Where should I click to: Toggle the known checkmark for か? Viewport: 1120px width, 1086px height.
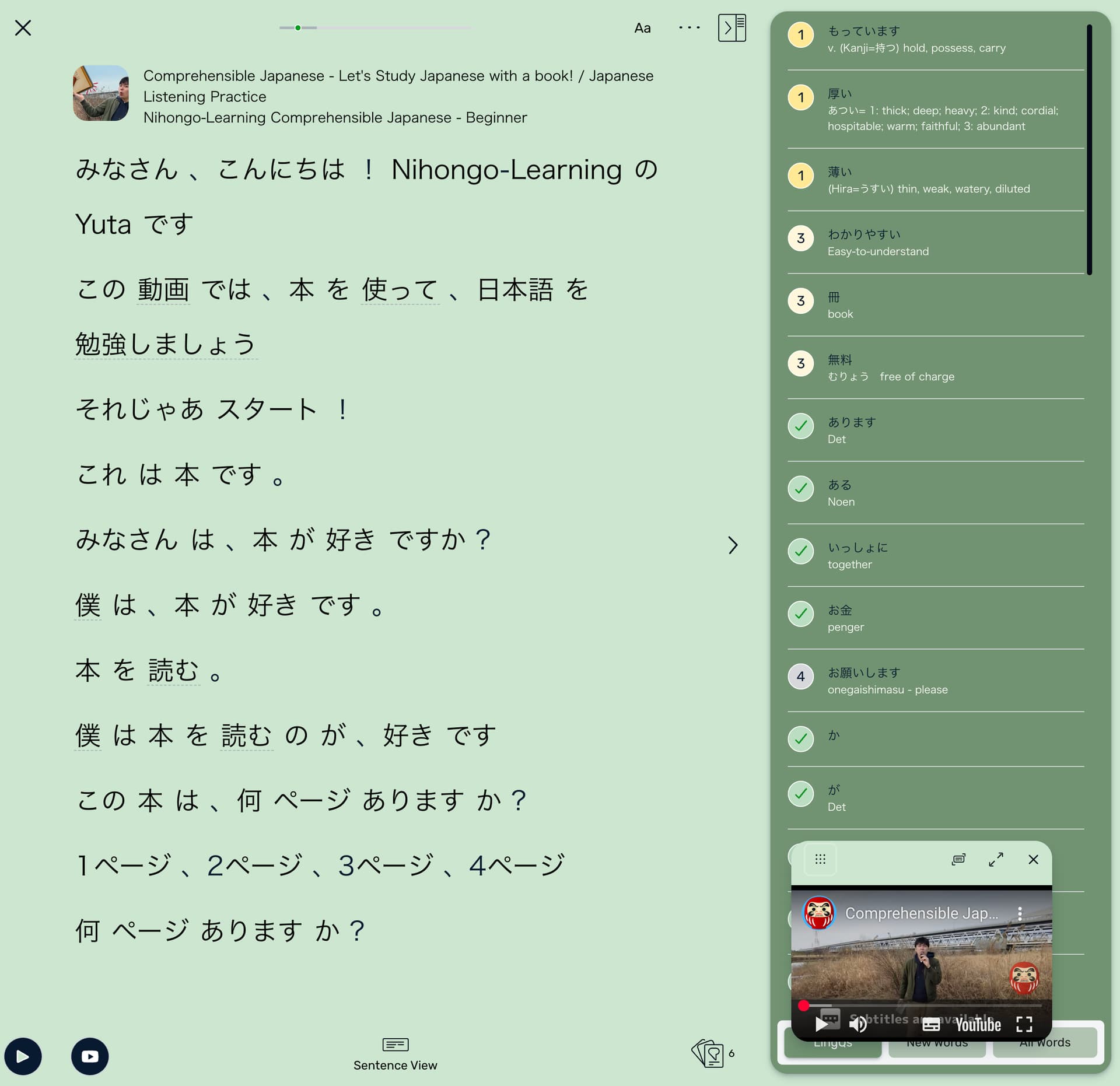point(800,739)
